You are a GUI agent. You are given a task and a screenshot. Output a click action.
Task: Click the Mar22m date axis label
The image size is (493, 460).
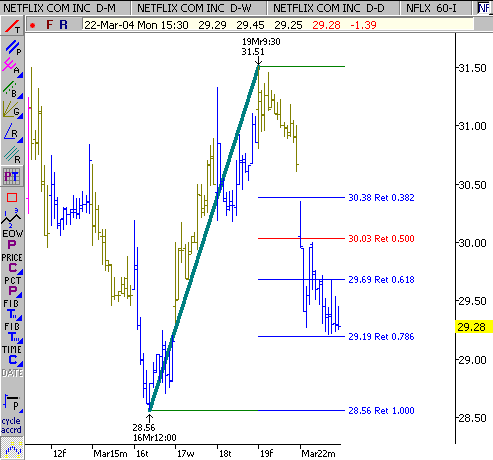[x=318, y=454]
